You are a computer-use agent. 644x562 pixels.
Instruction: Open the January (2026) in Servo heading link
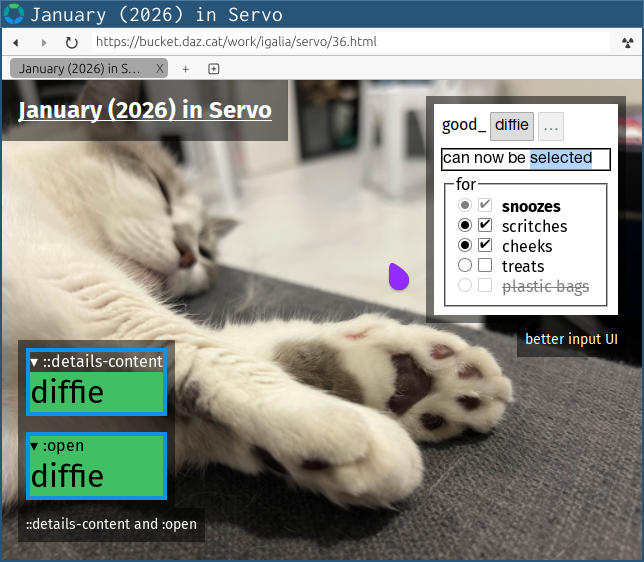tap(145, 110)
